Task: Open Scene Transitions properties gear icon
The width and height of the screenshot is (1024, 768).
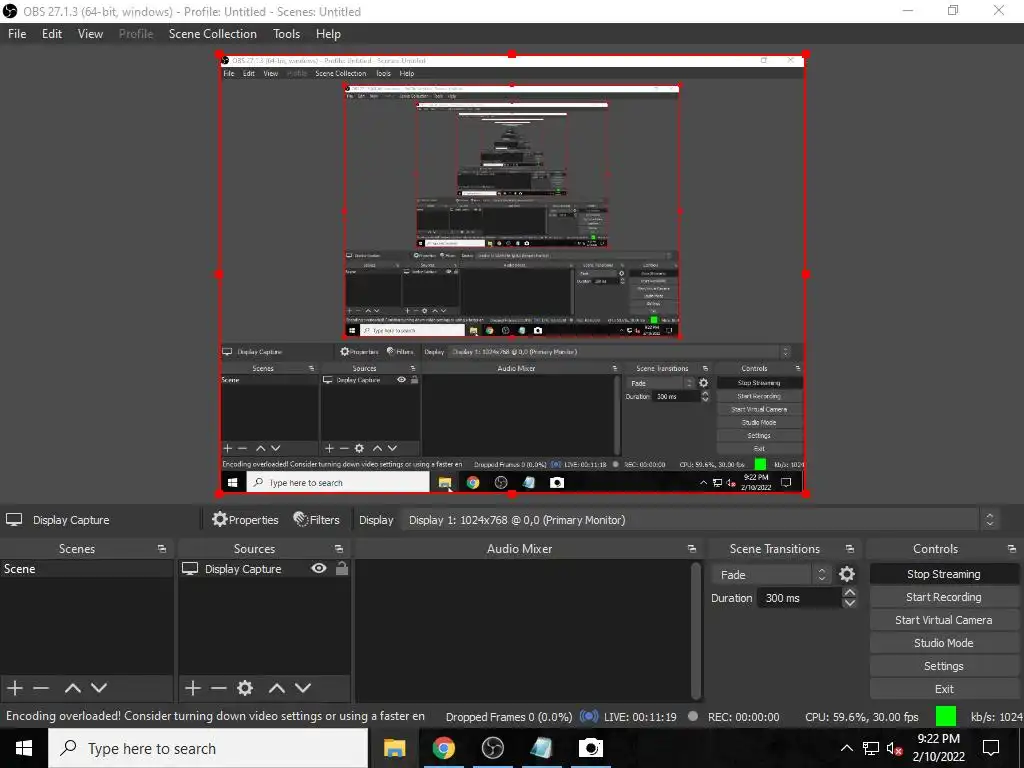Action: (x=846, y=574)
